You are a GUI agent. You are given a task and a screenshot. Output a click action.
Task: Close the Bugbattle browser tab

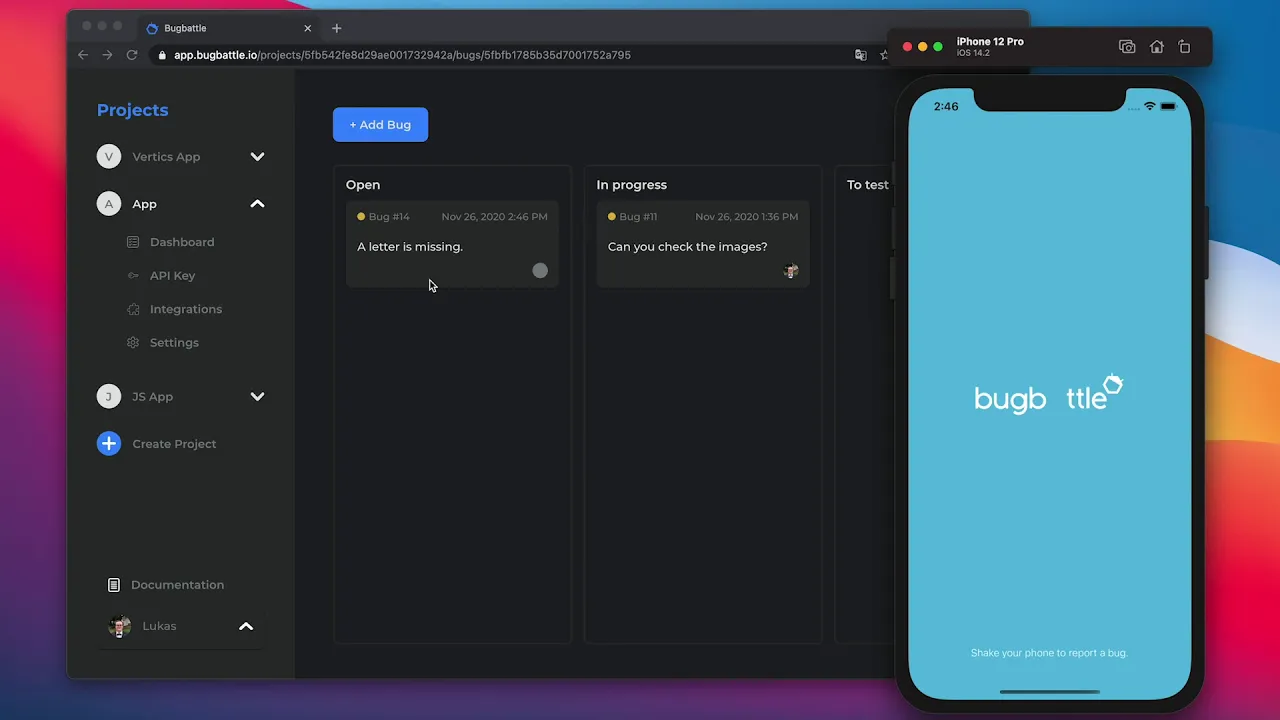coord(308,28)
